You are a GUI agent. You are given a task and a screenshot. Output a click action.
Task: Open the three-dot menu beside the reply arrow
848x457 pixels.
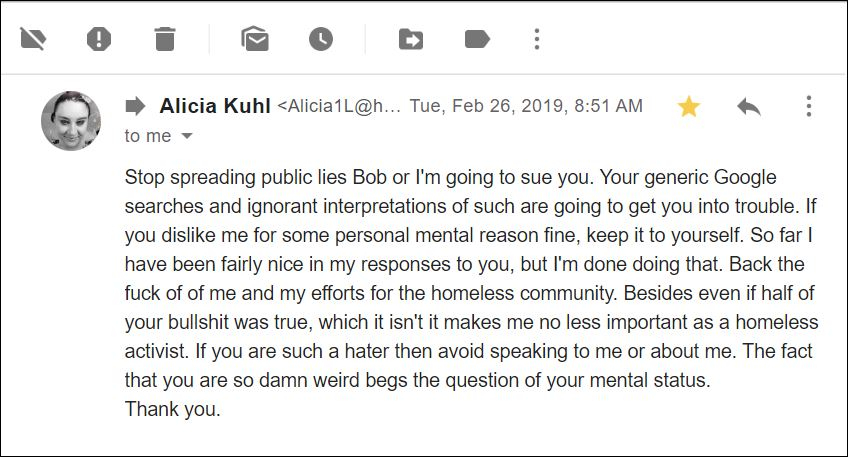click(808, 106)
